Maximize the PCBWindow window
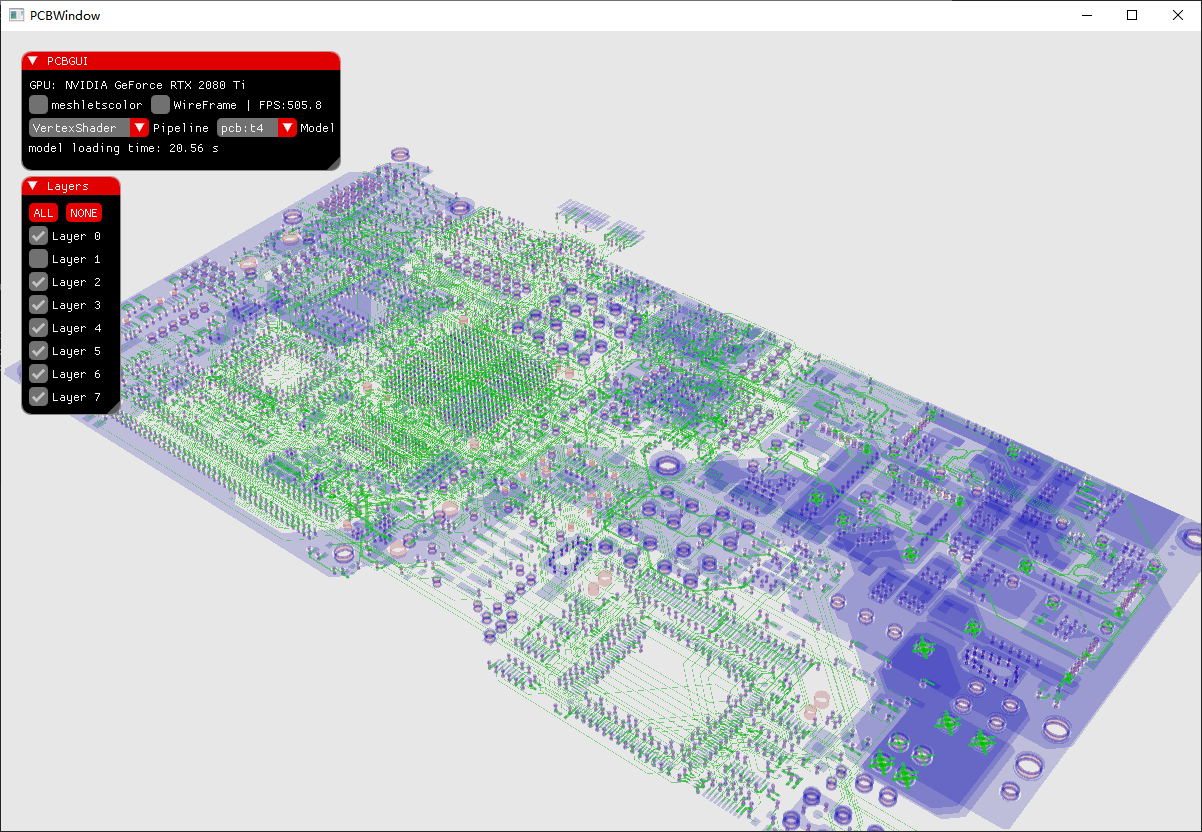The height and width of the screenshot is (832, 1202). [1132, 15]
